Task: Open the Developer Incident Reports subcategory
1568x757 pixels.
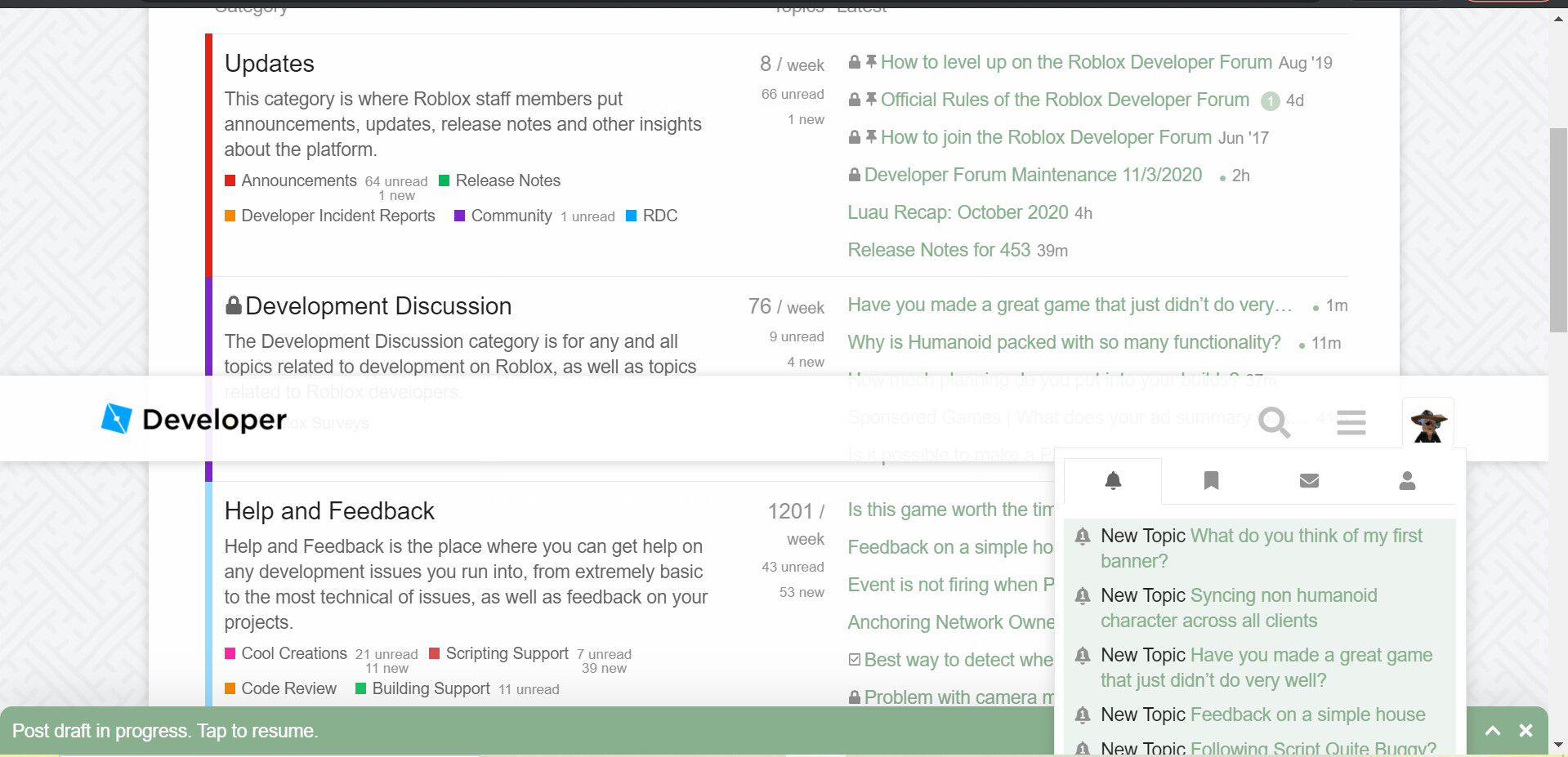Action: click(x=338, y=216)
